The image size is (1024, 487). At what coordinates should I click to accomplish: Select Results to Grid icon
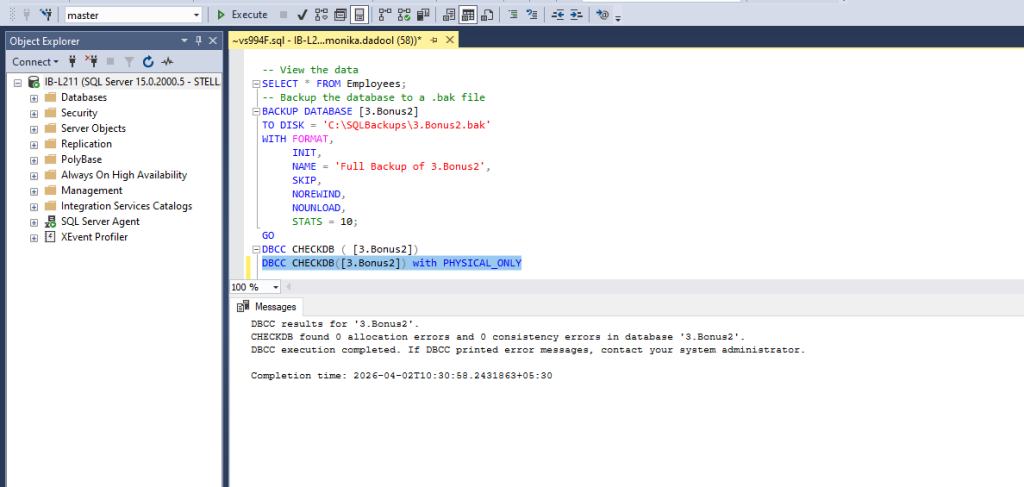click(x=468, y=14)
